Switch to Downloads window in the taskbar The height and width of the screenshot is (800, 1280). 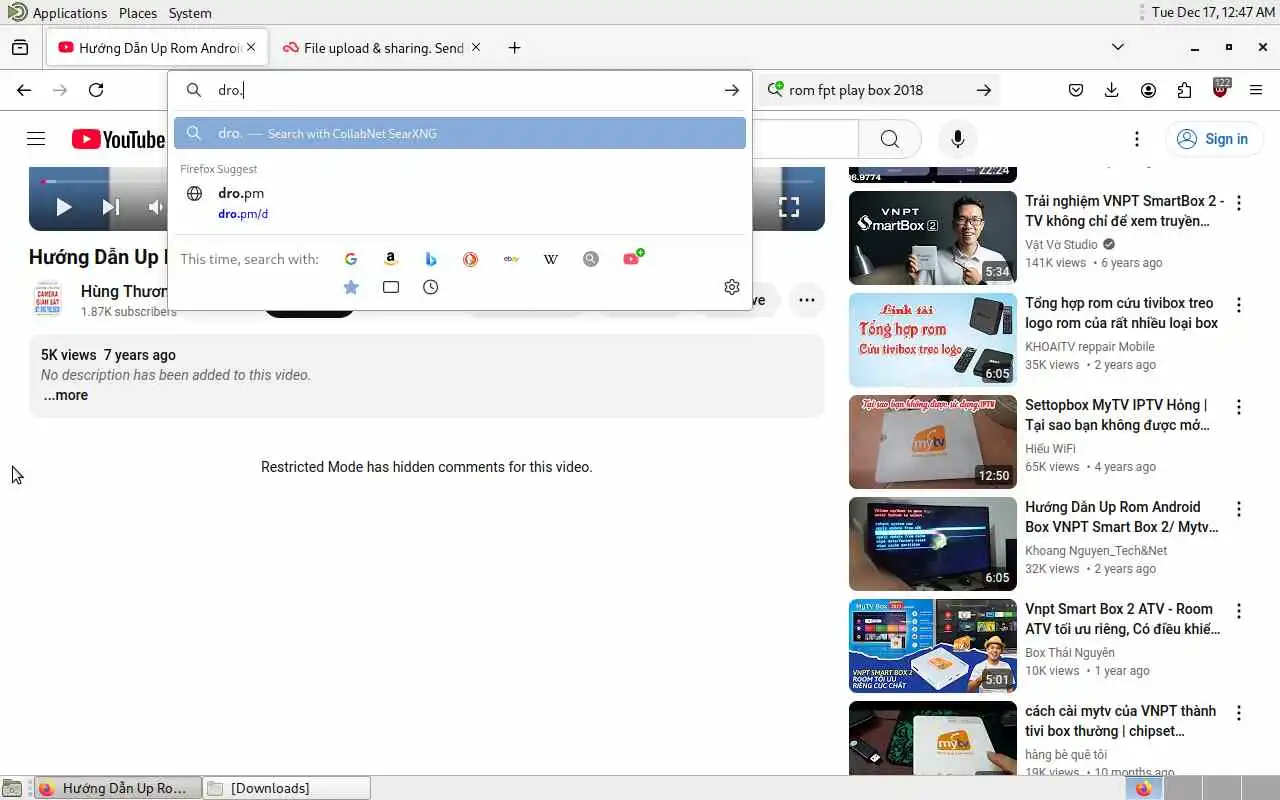287,788
